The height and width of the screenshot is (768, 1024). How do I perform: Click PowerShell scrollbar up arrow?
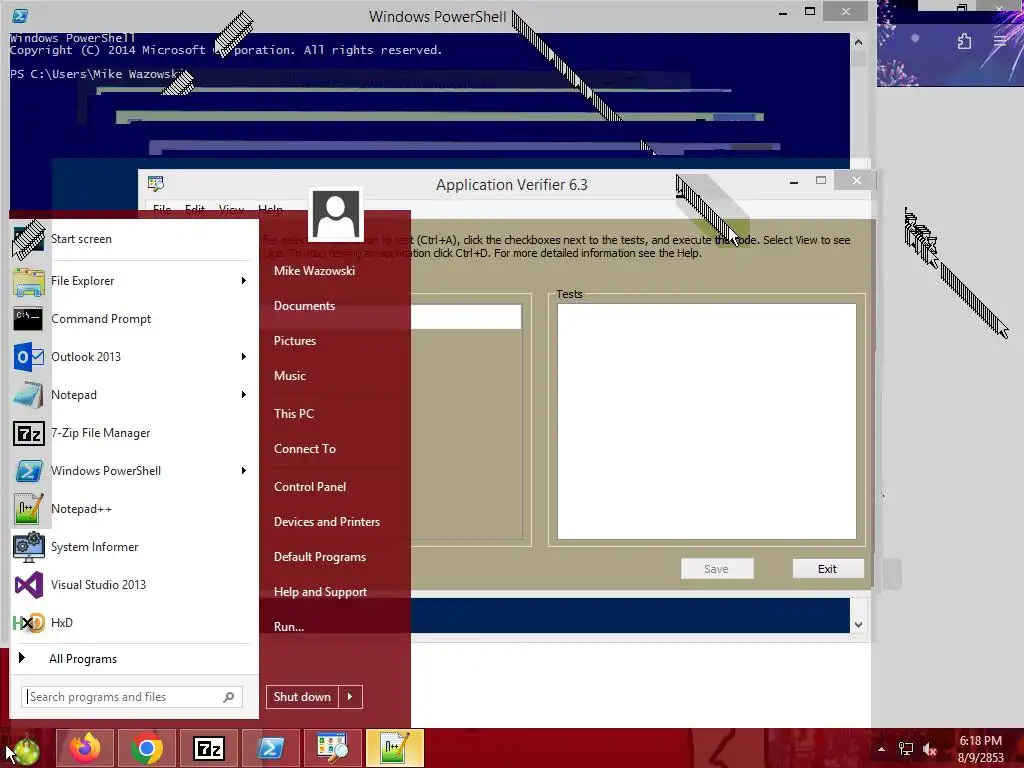[x=858, y=42]
